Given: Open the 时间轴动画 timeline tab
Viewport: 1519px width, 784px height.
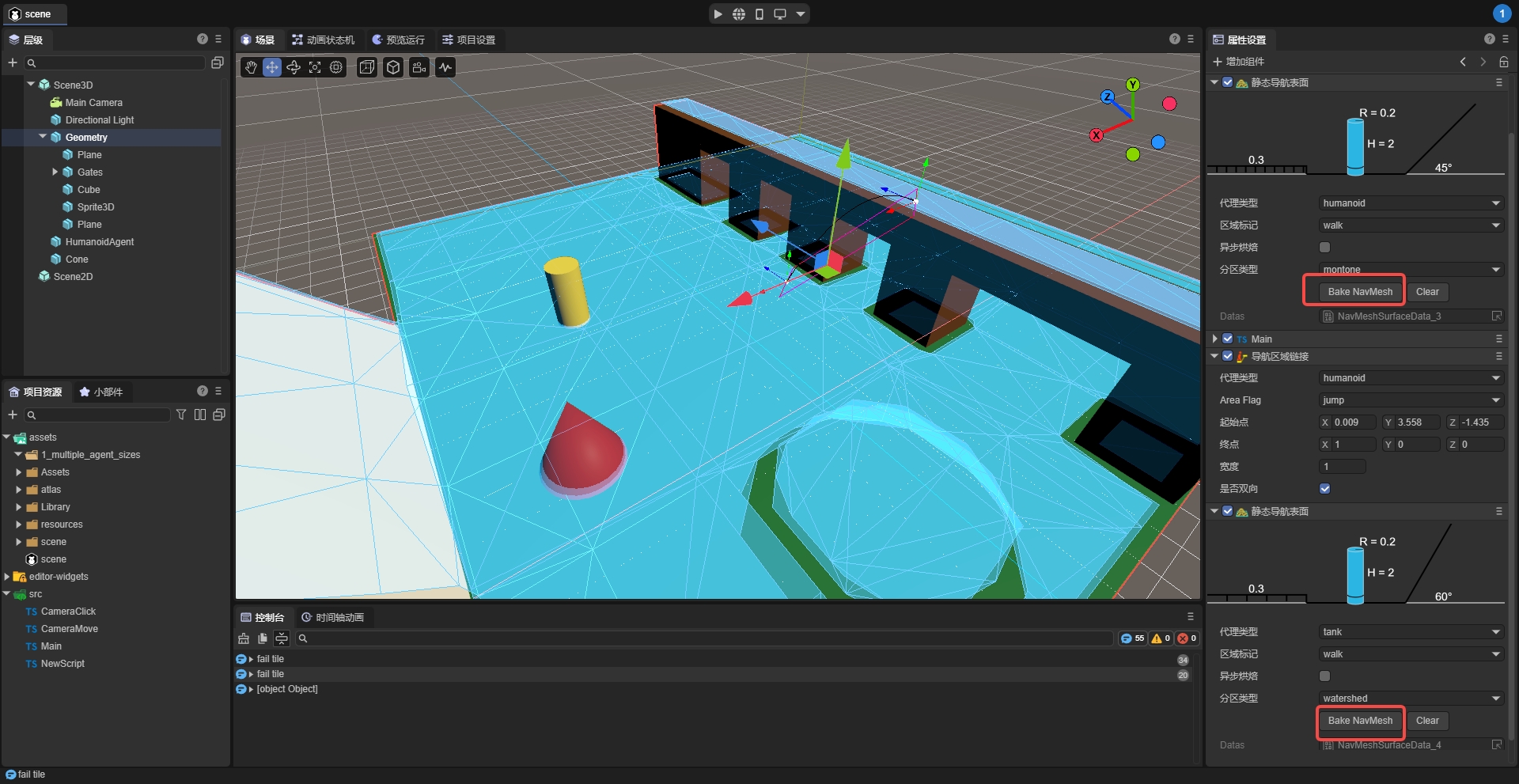Looking at the screenshot, I should coord(333,617).
